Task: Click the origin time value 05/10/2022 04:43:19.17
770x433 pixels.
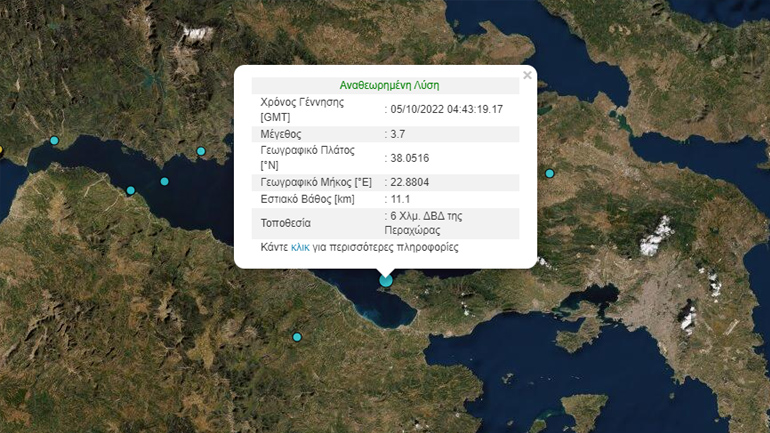Action: (446, 109)
